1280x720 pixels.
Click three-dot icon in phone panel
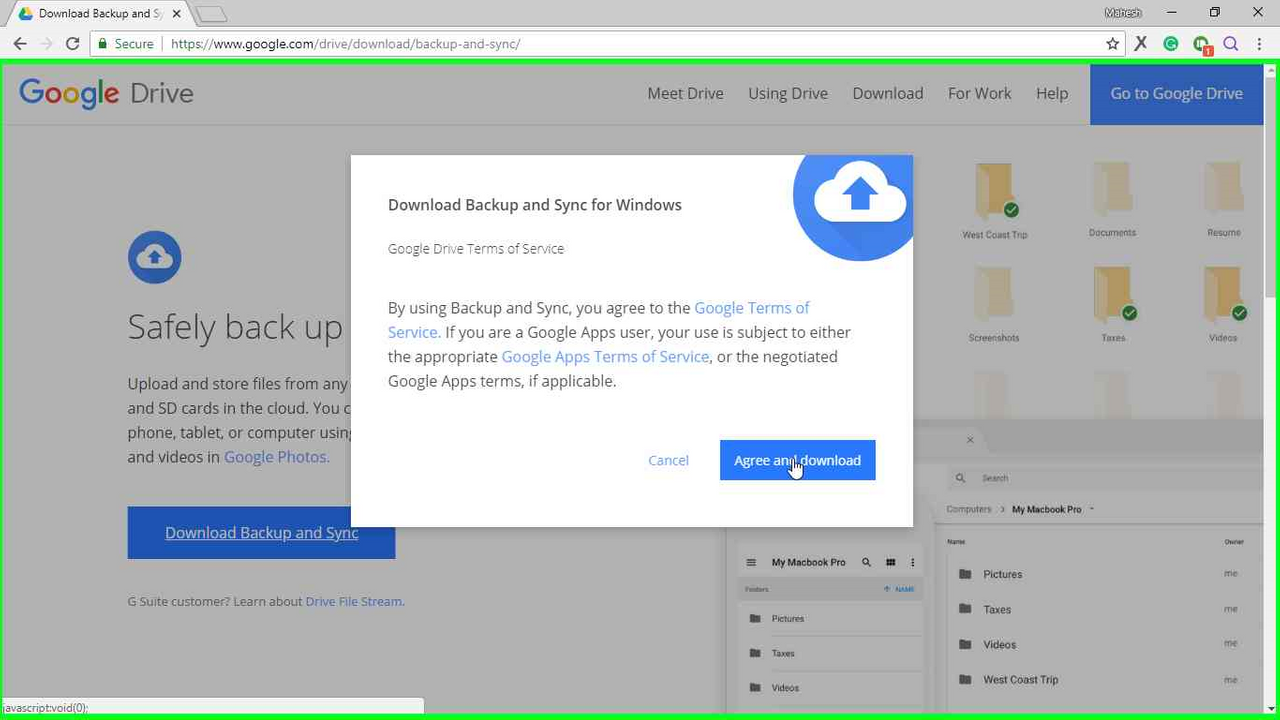click(913, 563)
